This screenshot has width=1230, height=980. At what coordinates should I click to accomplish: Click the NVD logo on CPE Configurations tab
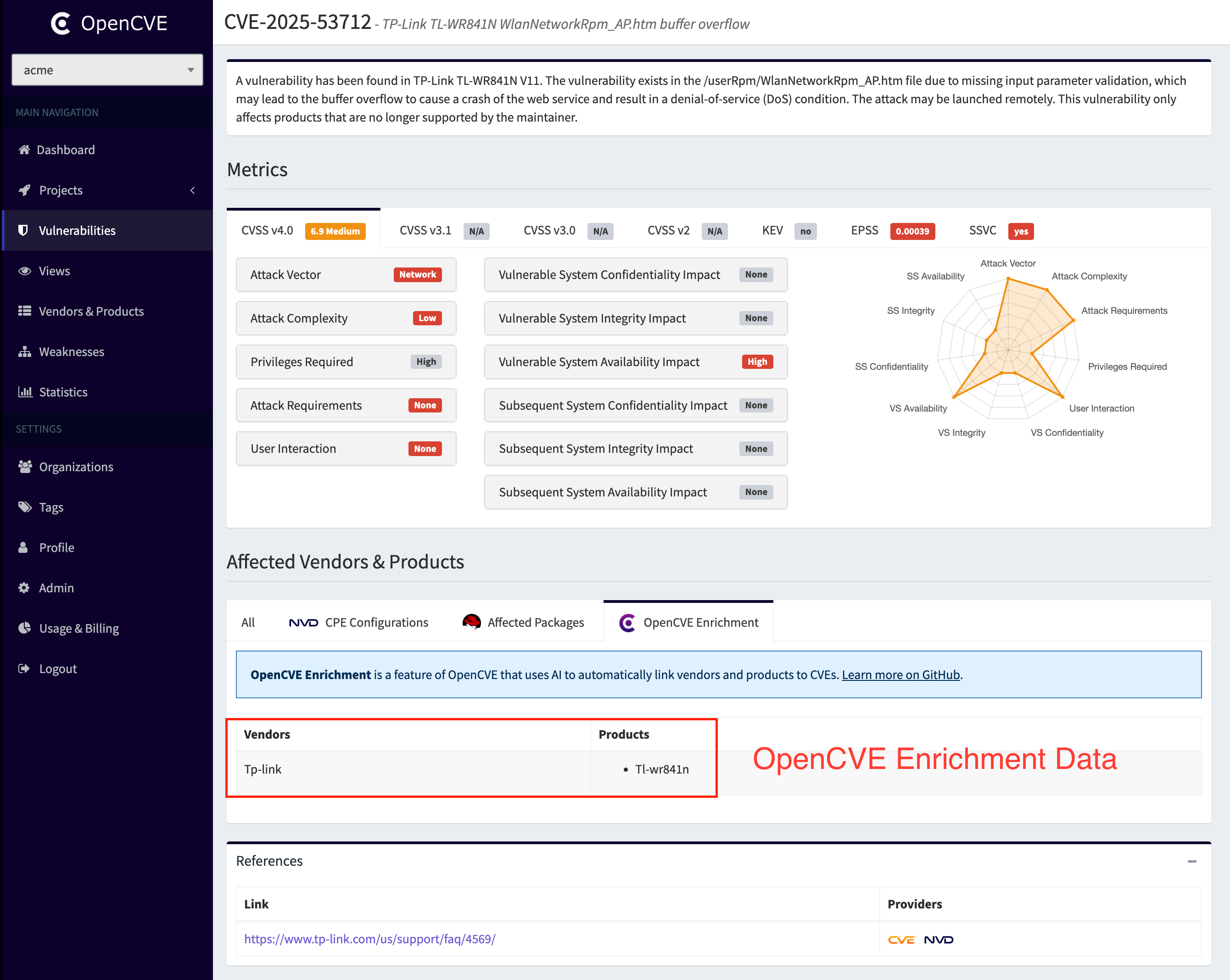(x=303, y=622)
